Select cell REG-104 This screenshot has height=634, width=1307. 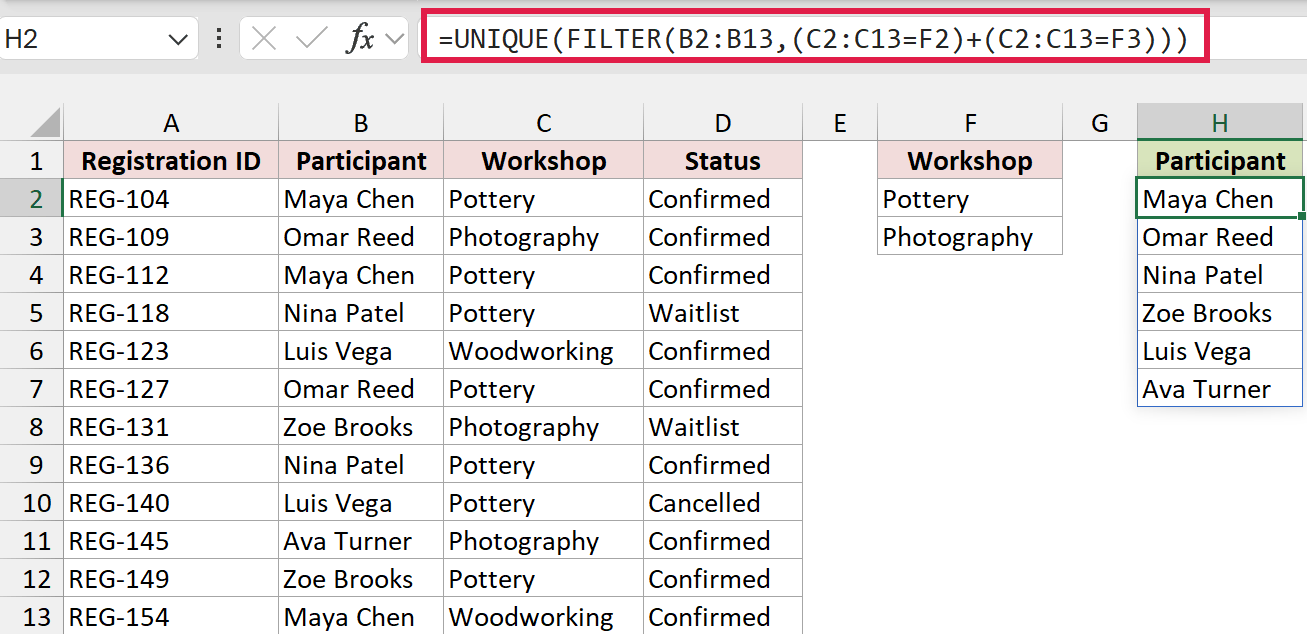pos(171,199)
